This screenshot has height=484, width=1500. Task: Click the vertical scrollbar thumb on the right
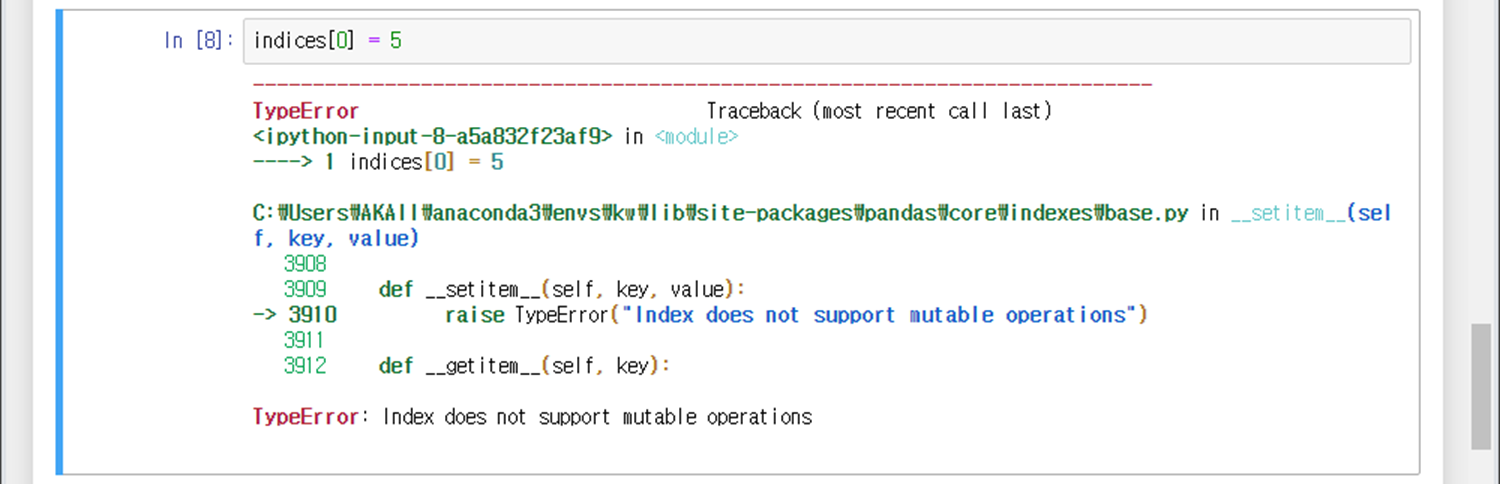click(1481, 386)
